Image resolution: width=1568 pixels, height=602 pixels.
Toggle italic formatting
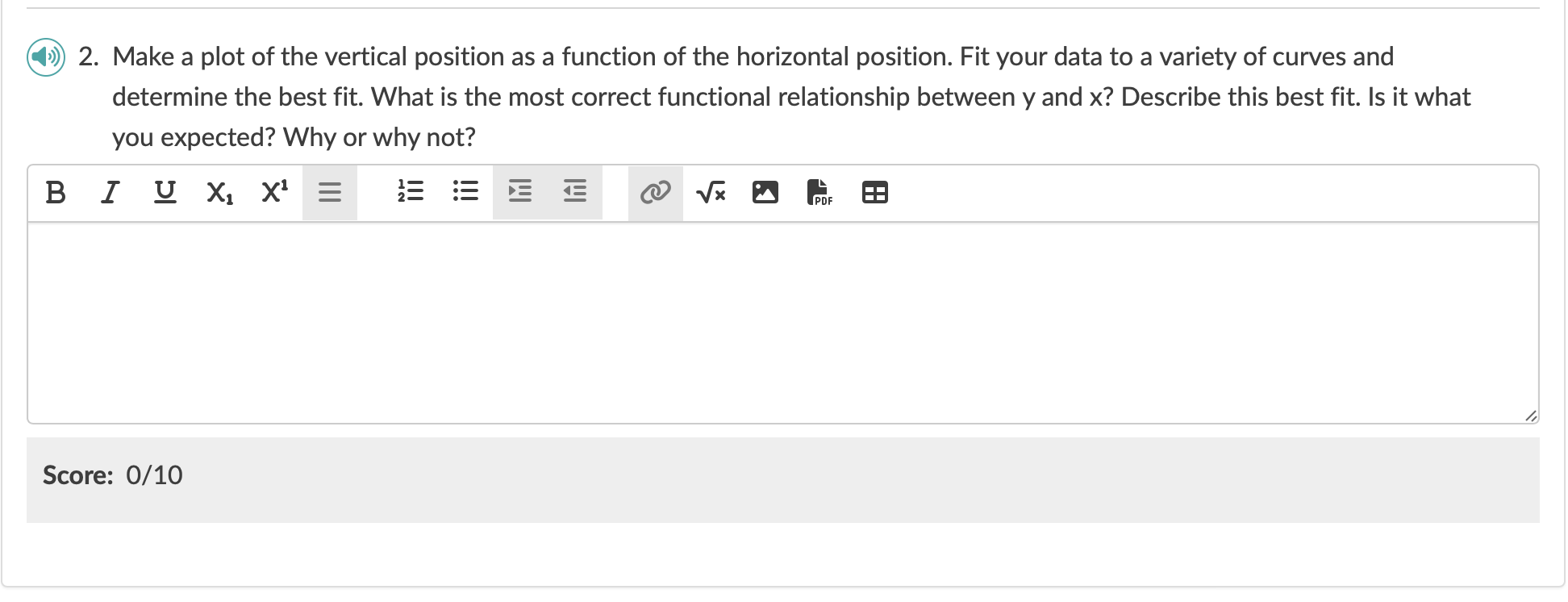click(x=111, y=192)
